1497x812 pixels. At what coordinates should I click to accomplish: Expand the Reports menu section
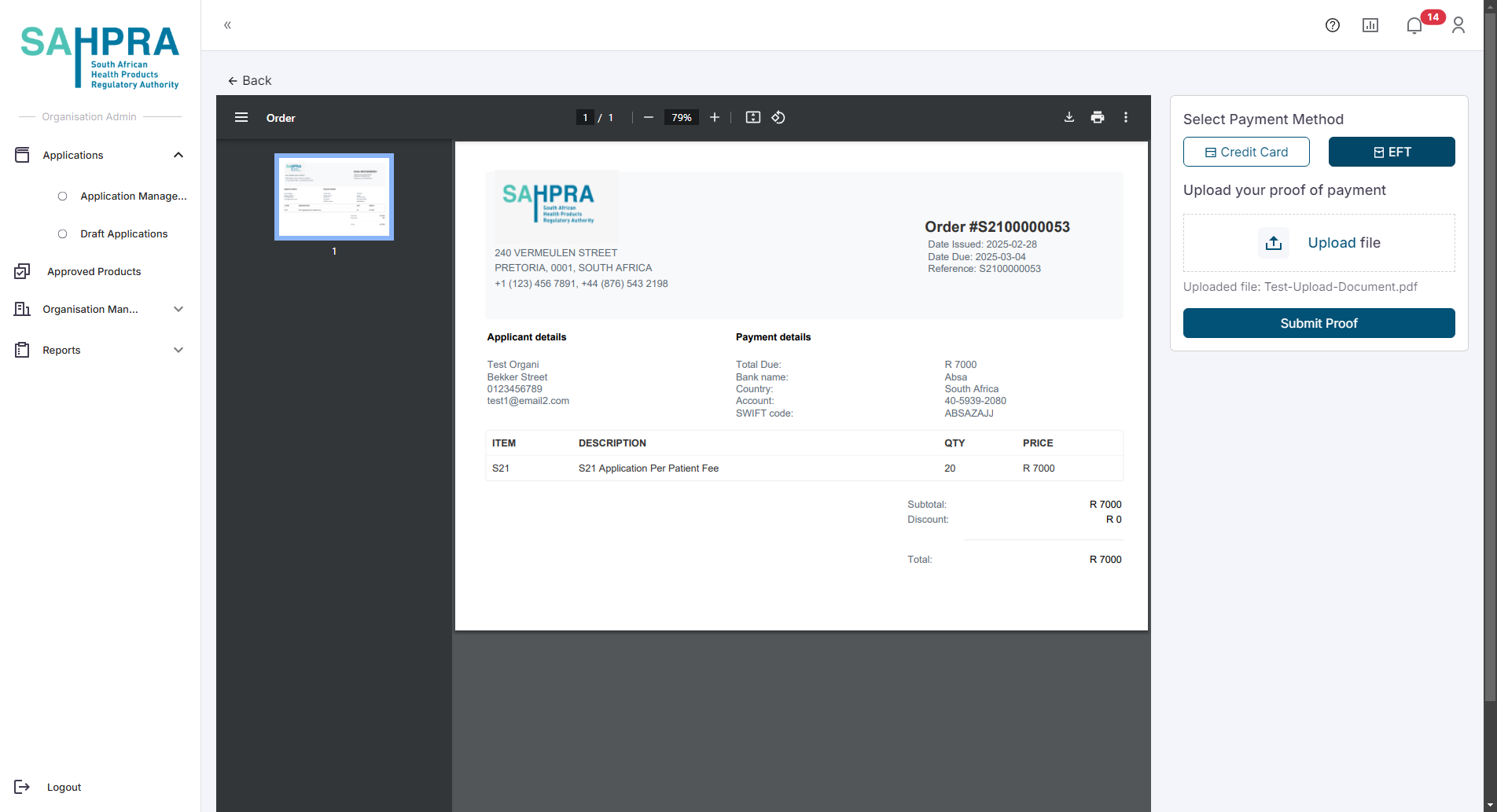178,350
